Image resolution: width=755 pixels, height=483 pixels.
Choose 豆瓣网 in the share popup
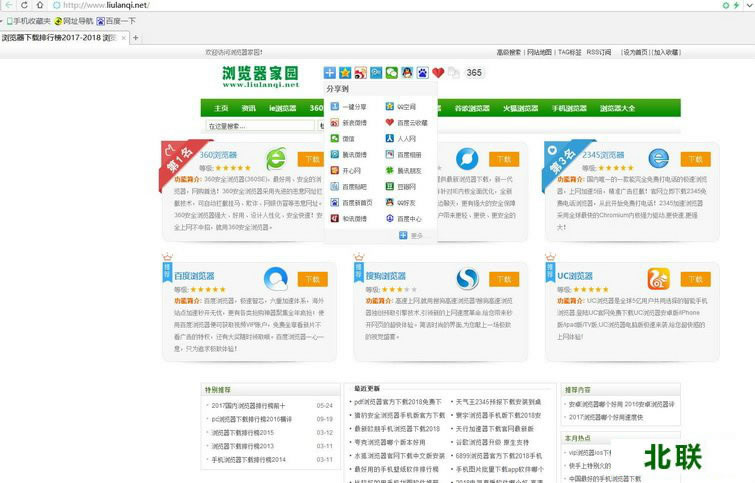pos(401,186)
